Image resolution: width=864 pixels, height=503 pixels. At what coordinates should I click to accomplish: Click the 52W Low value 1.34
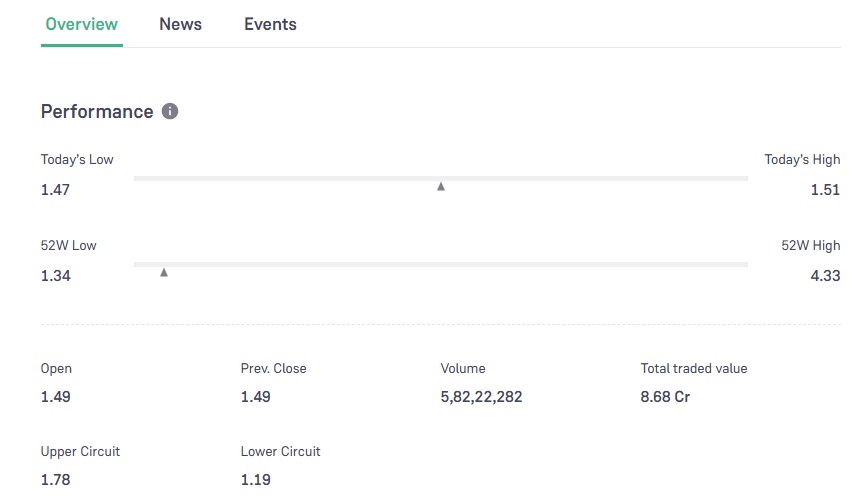[x=55, y=276]
